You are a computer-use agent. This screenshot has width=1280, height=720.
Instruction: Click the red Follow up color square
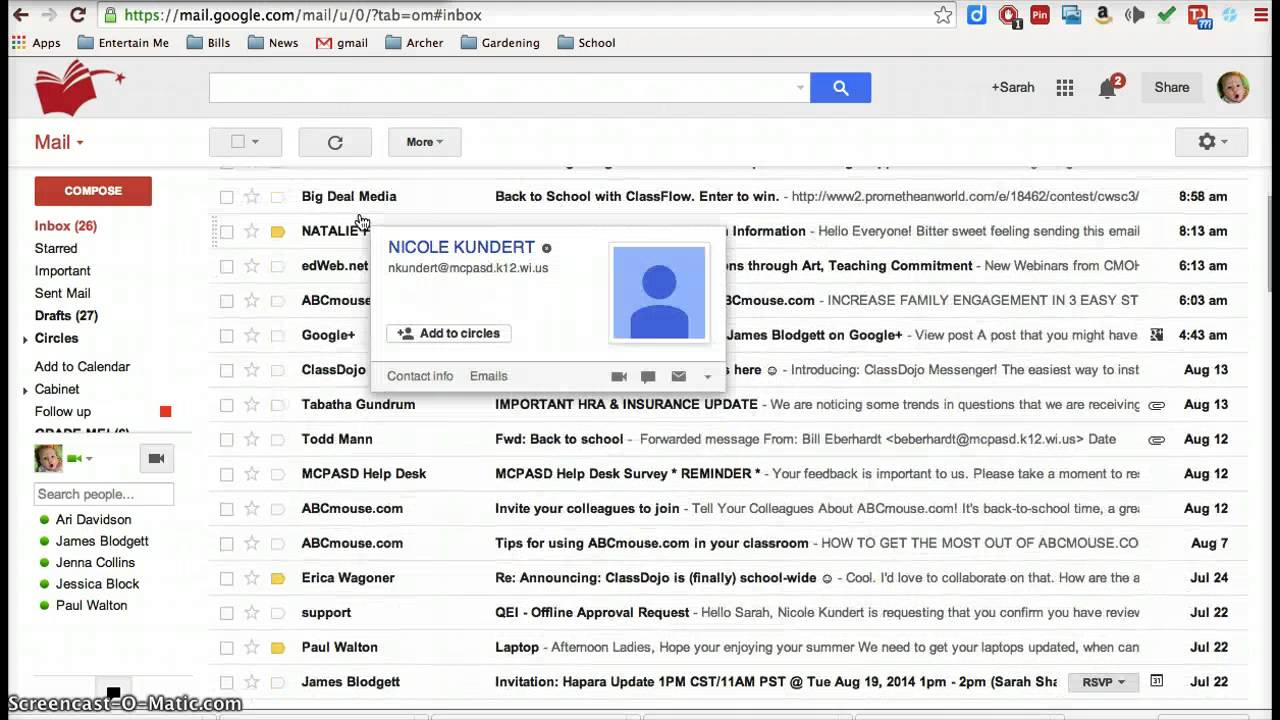(x=166, y=411)
